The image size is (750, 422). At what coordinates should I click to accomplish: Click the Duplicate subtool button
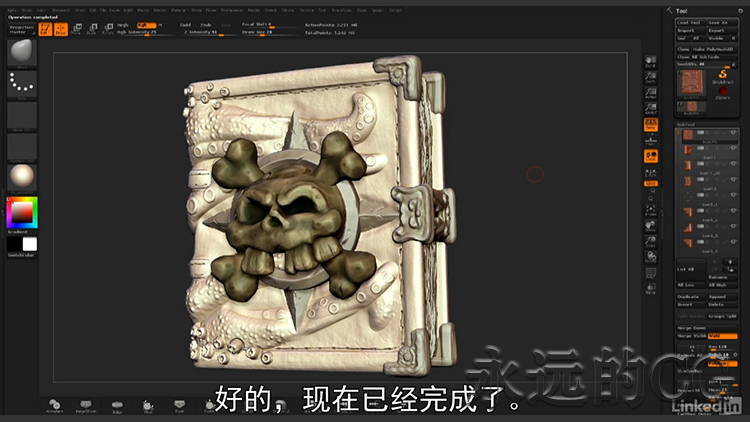(690, 297)
